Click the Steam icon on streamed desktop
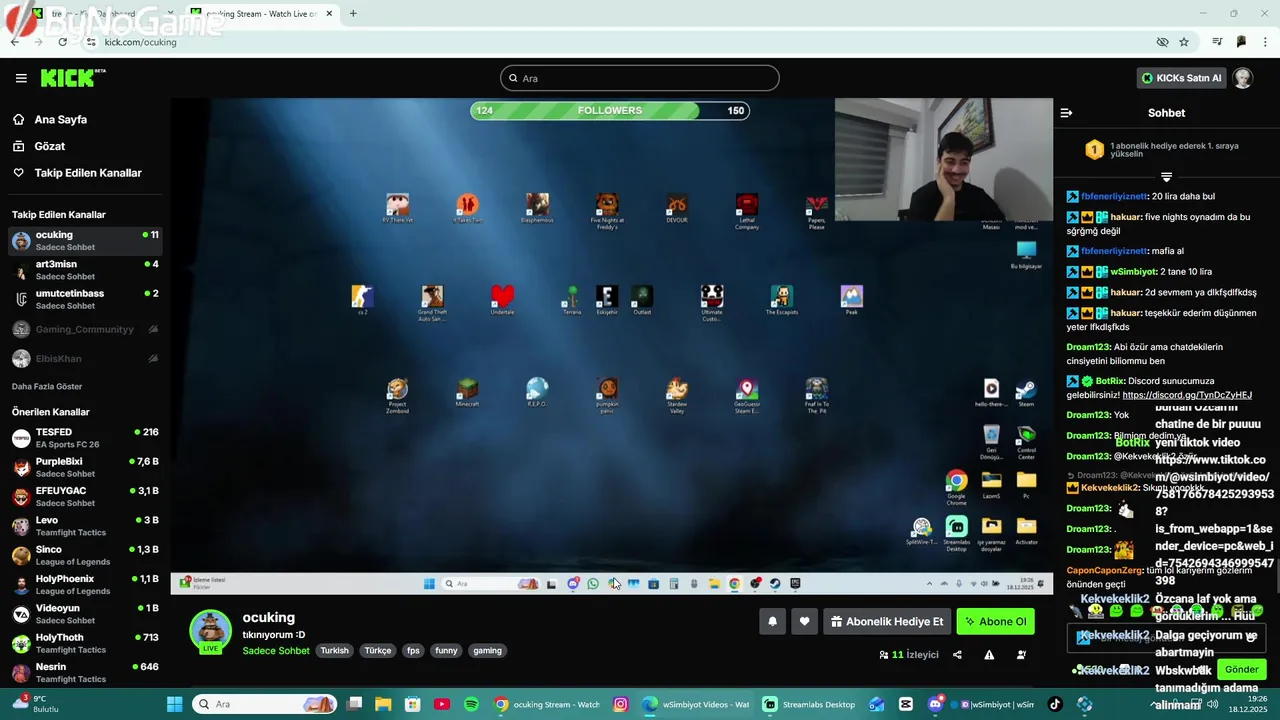The image size is (1280, 720). (1026, 392)
